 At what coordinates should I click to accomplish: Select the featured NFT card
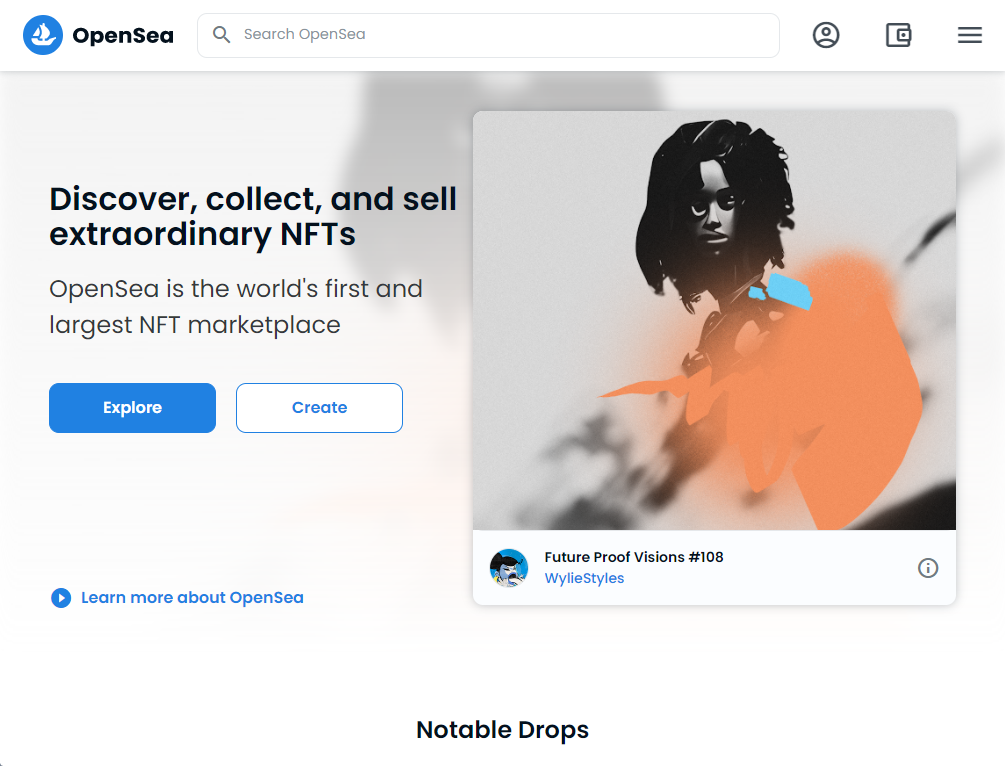pos(714,355)
